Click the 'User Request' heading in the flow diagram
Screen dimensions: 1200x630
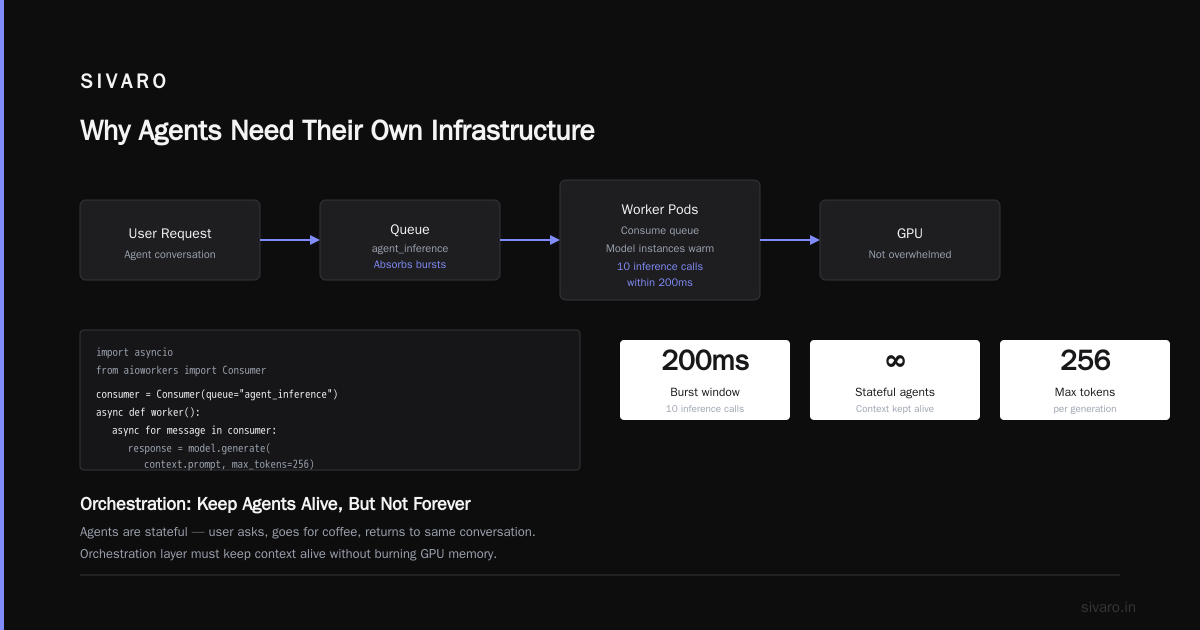pos(170,233)
